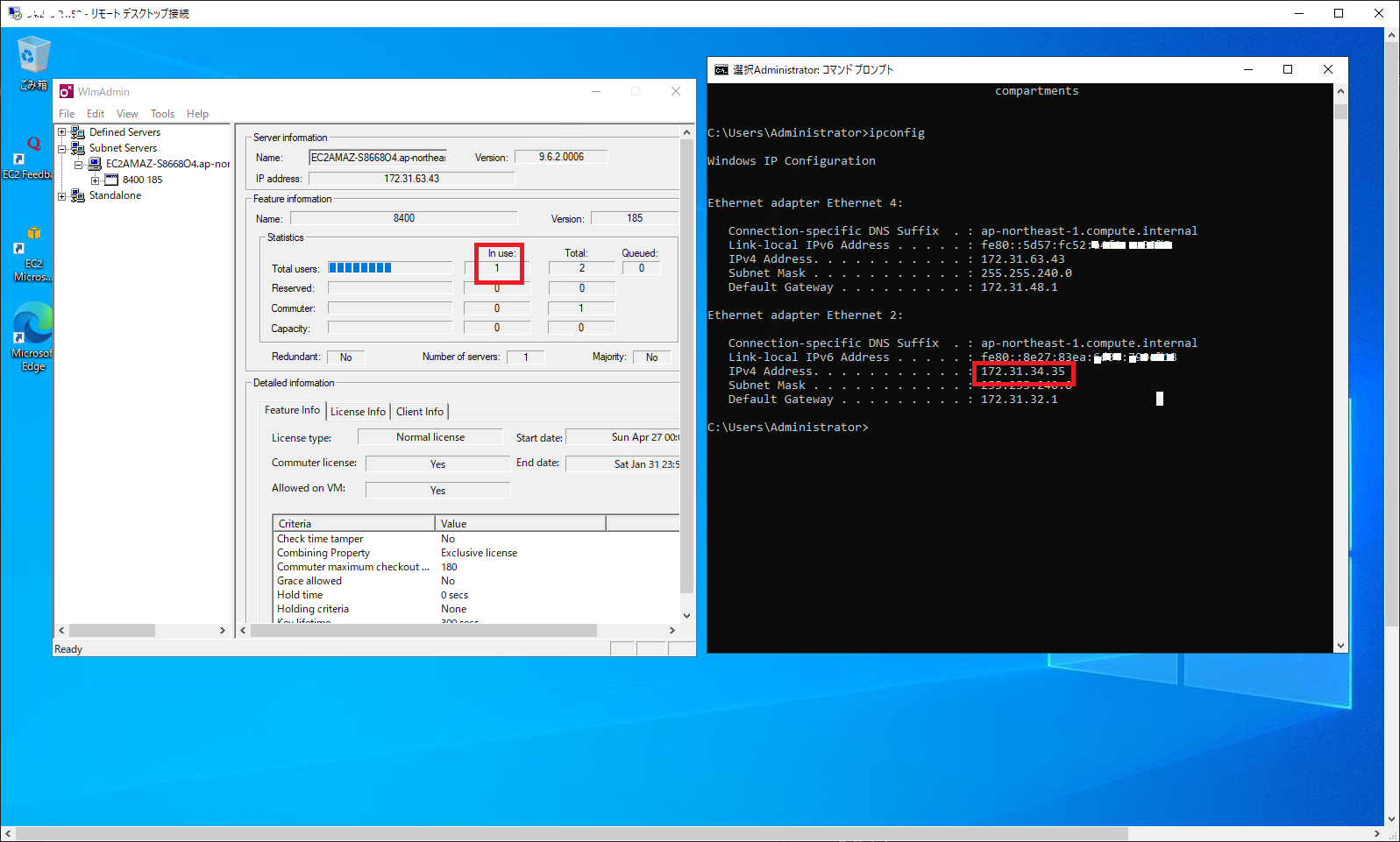Collapse the Subnet Servers node
Image resolution: width=1400 pixels, height=842 pixels.
click(x=62, y=149)
